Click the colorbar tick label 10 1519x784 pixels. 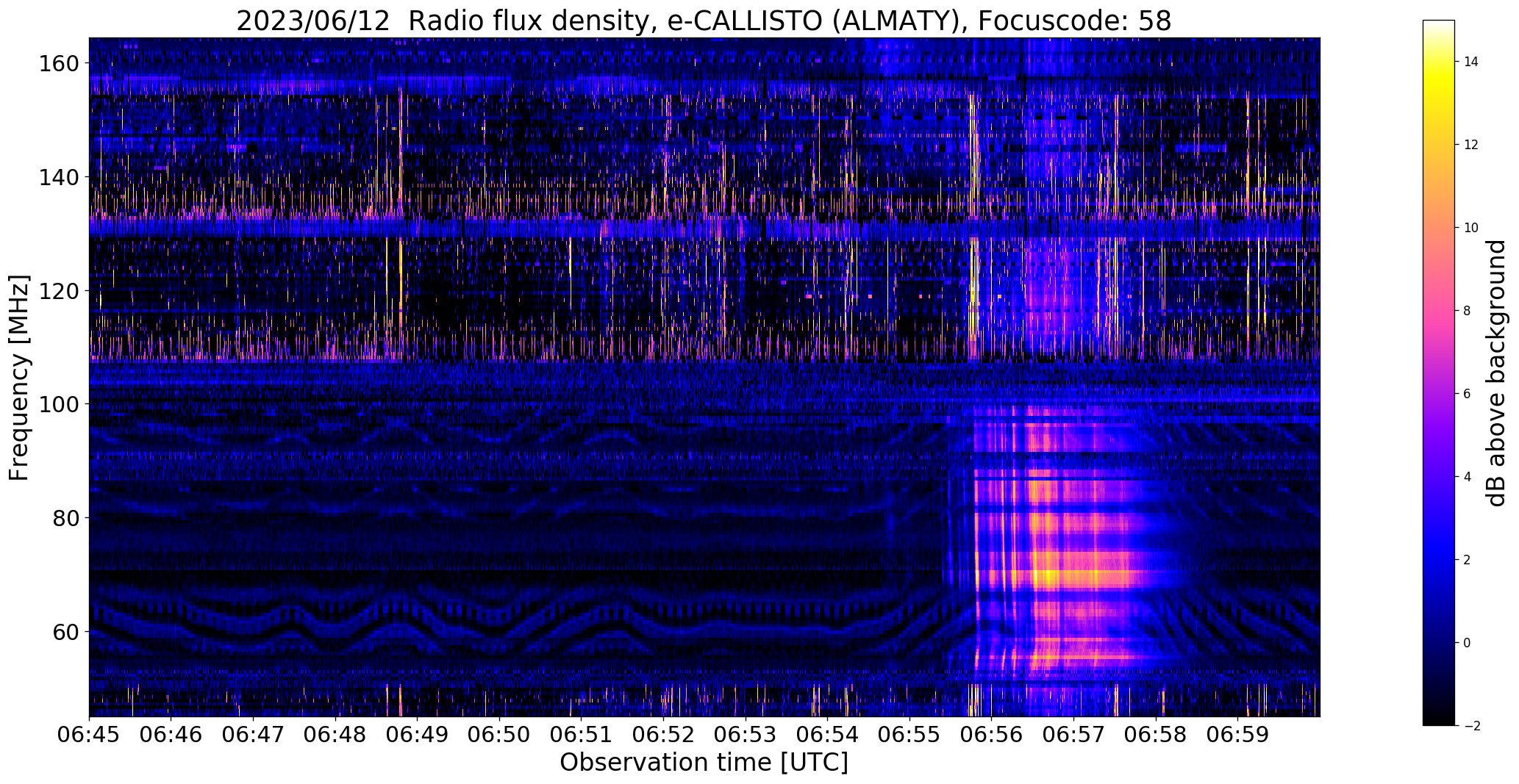[x=1470, y=228]
